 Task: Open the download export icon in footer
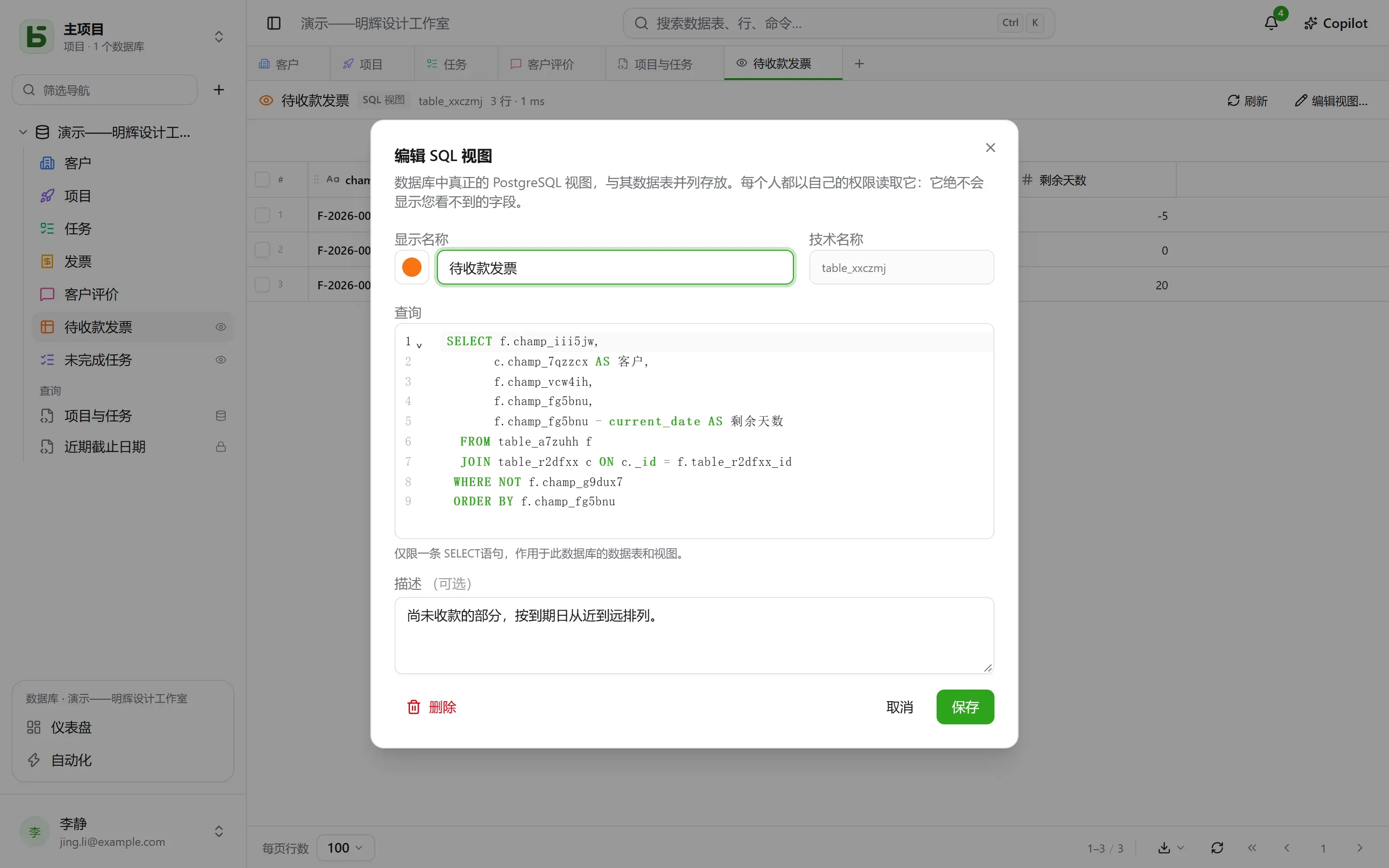click(1164, 848)
